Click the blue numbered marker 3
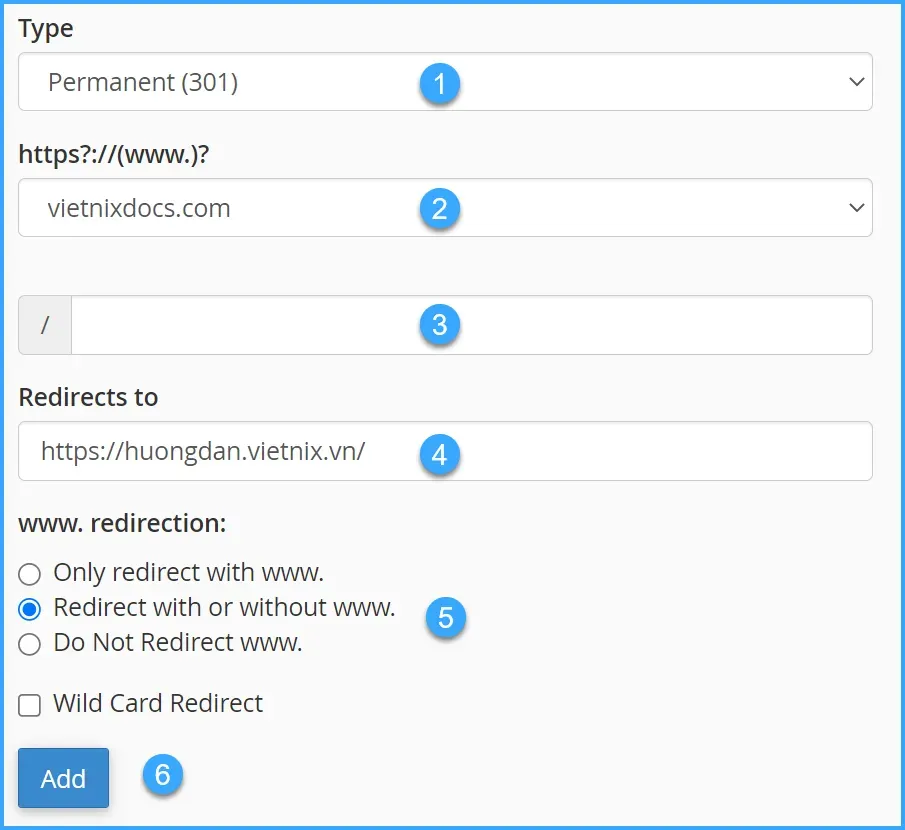 [440, 325]
